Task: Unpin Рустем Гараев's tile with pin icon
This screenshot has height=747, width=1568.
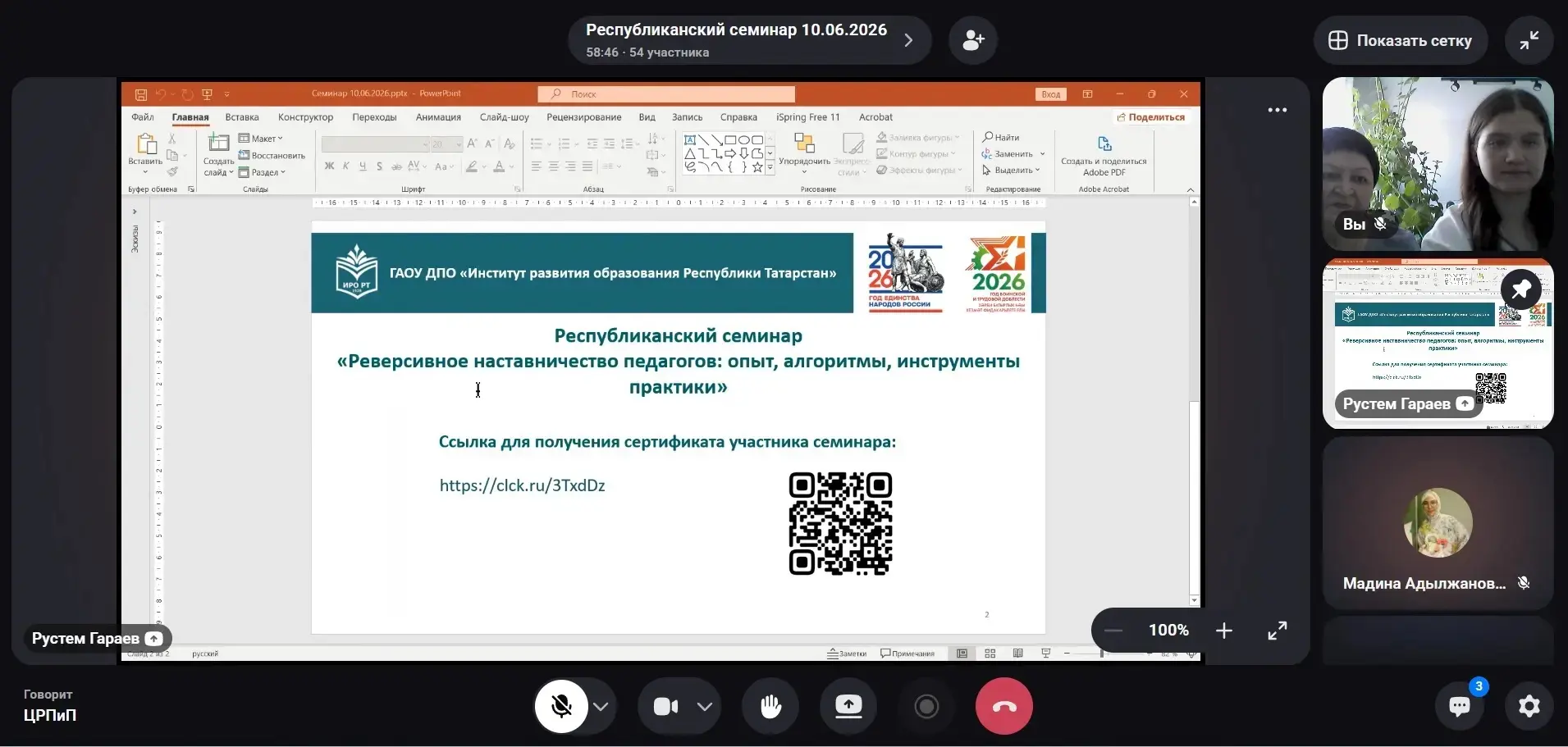Action: (x=1521, y=289)
